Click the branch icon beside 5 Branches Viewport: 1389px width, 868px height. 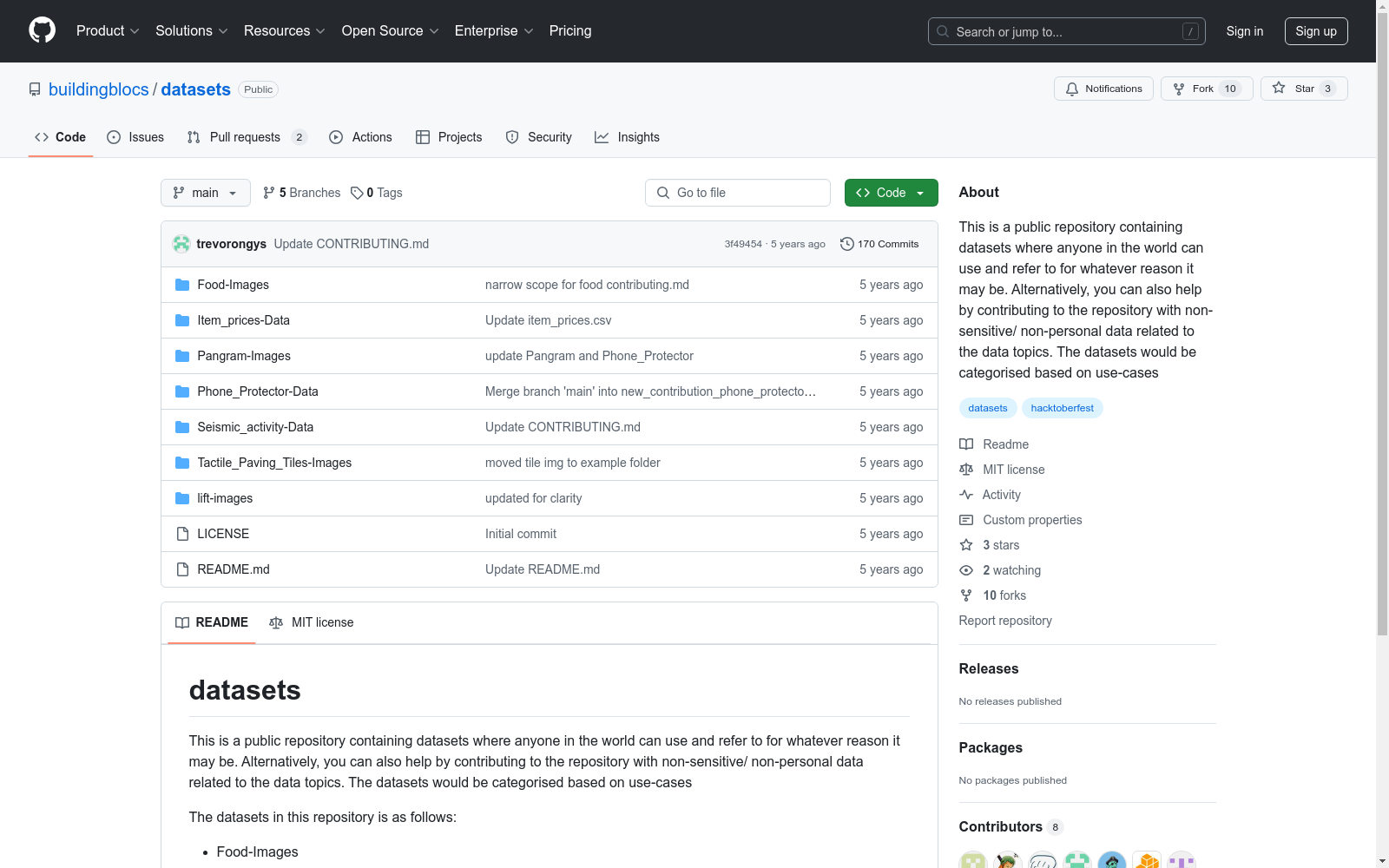tap(269, 193)
